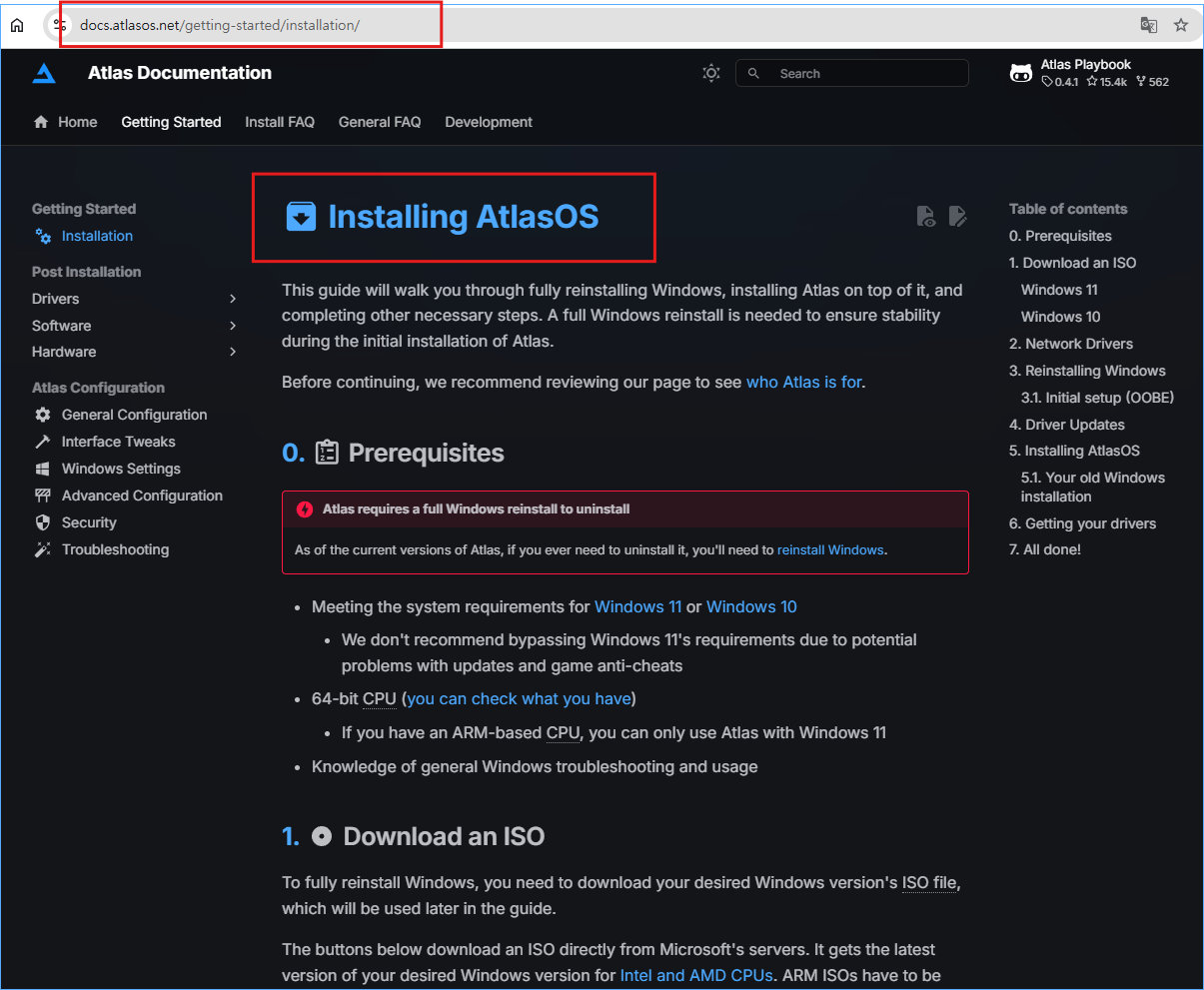Open the 'who Atlas is for' link

coord(804,382)
